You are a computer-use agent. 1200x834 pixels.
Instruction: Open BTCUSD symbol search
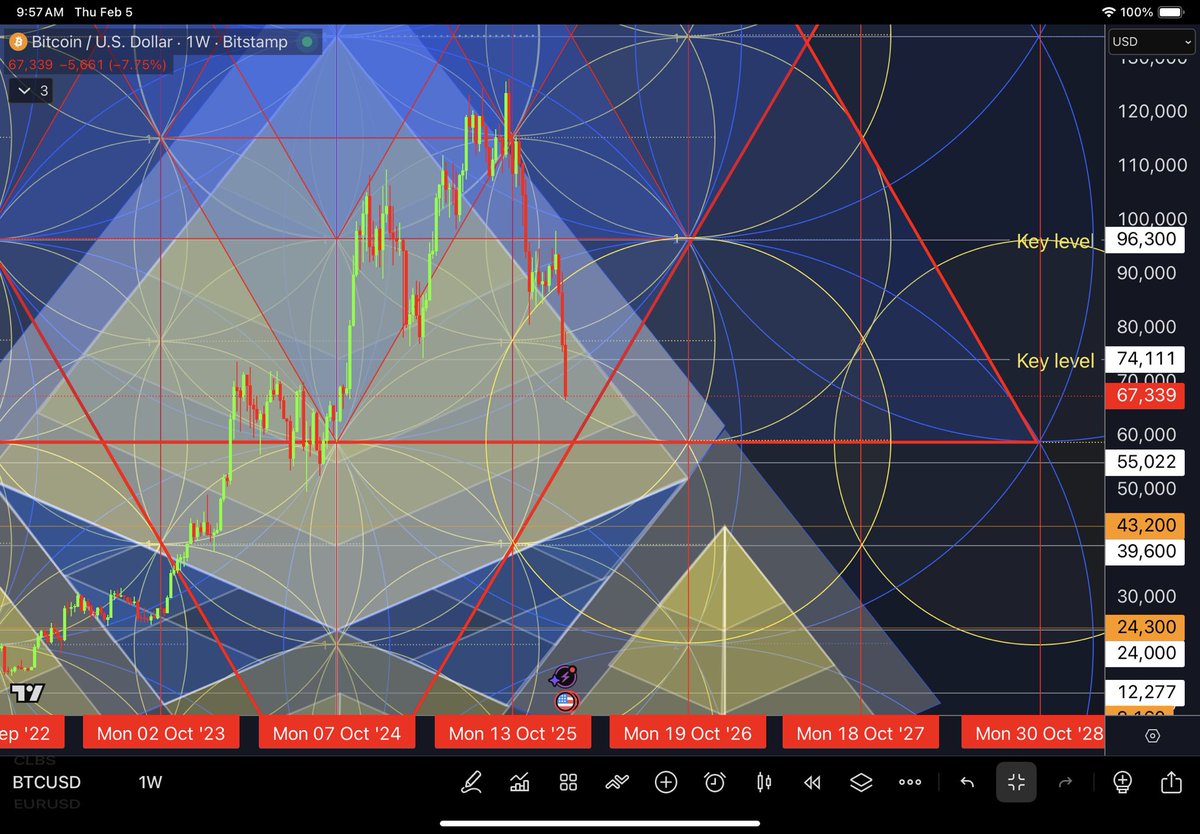click(47, 782)
